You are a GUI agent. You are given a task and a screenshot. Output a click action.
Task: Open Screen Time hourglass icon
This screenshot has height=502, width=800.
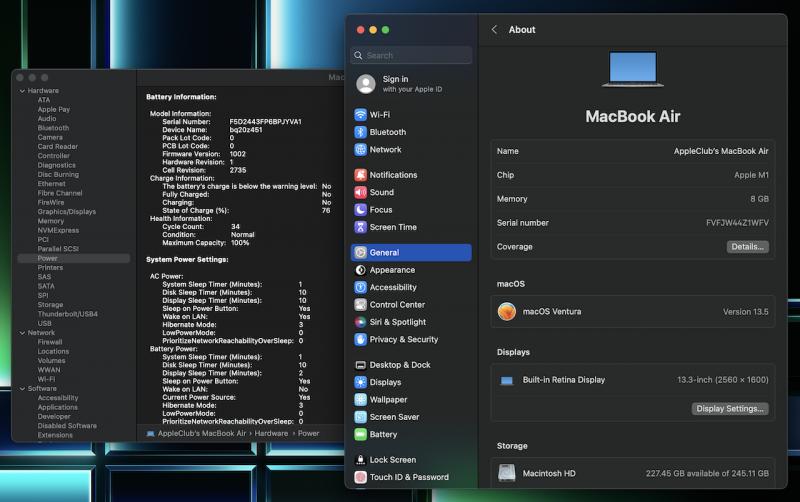click(360, 227)
